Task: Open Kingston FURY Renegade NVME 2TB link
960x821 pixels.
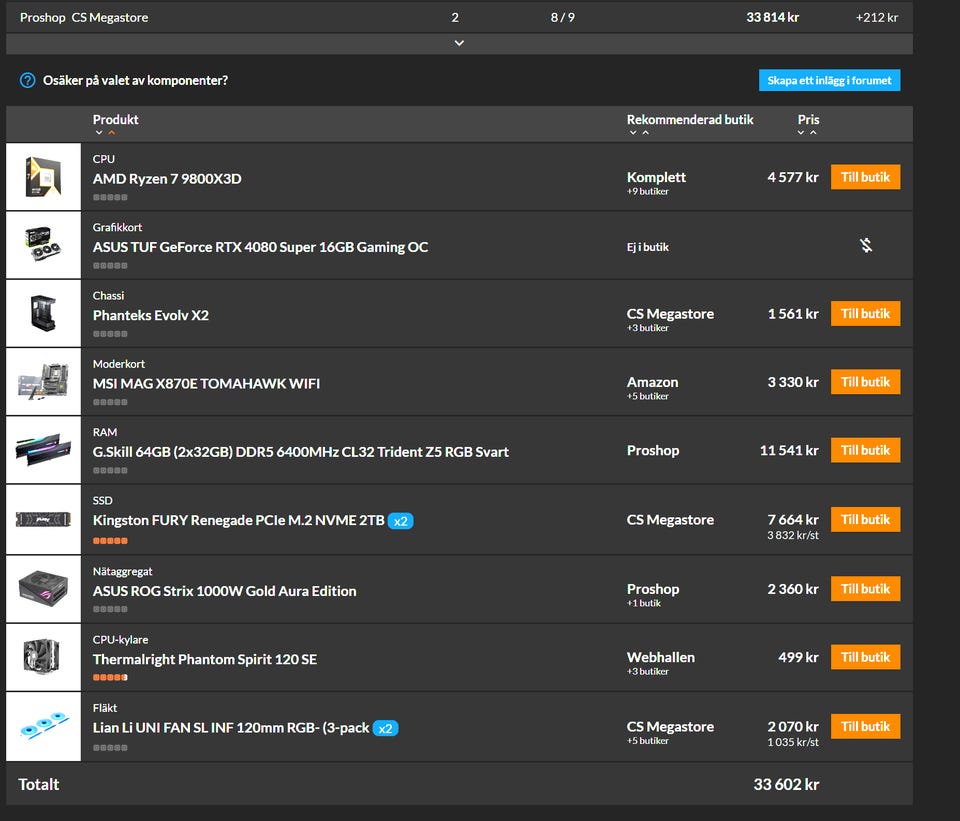Action: 239,520
